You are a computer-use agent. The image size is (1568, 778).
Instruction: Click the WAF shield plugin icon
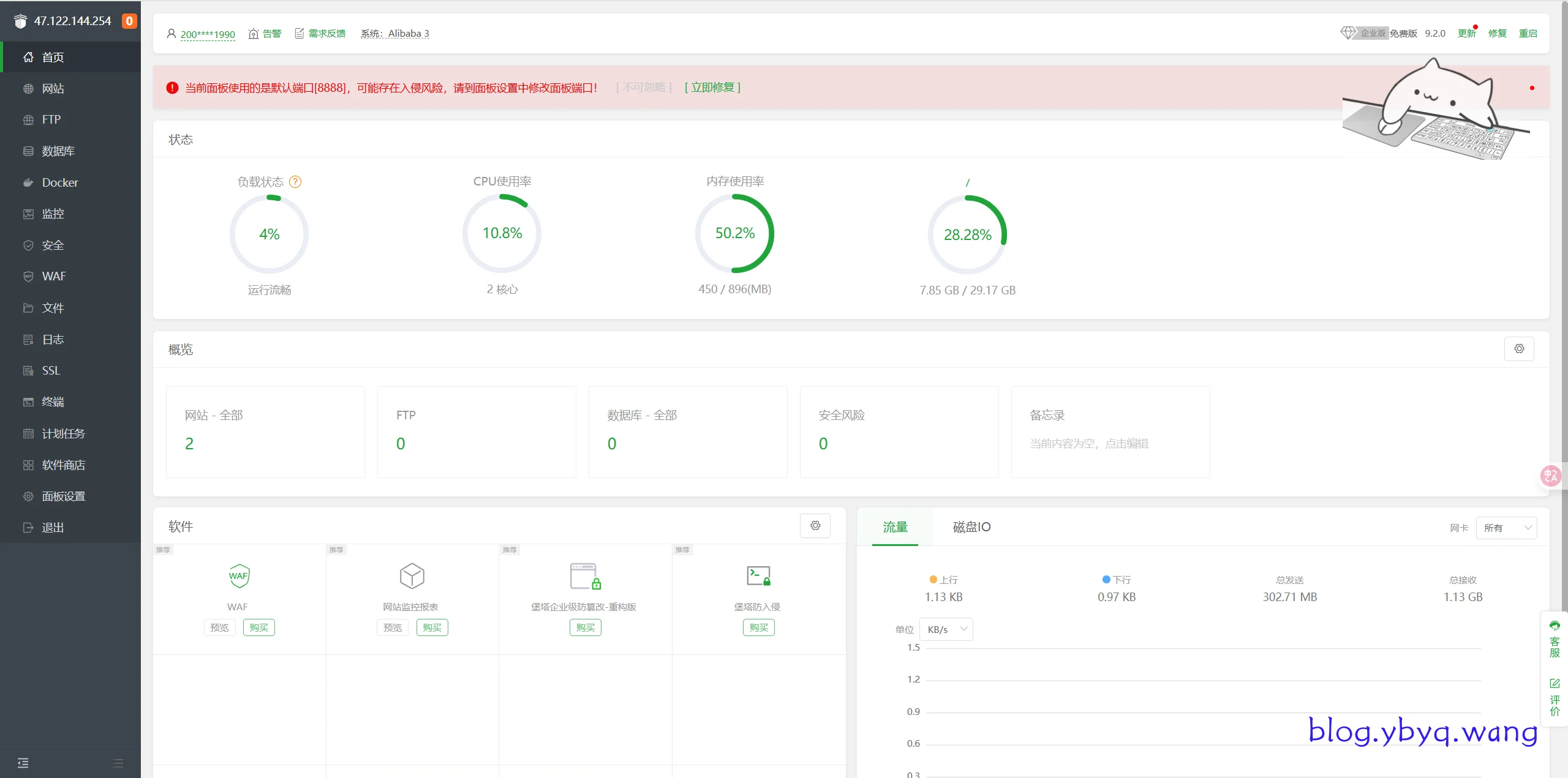click(x=239, y=576)
